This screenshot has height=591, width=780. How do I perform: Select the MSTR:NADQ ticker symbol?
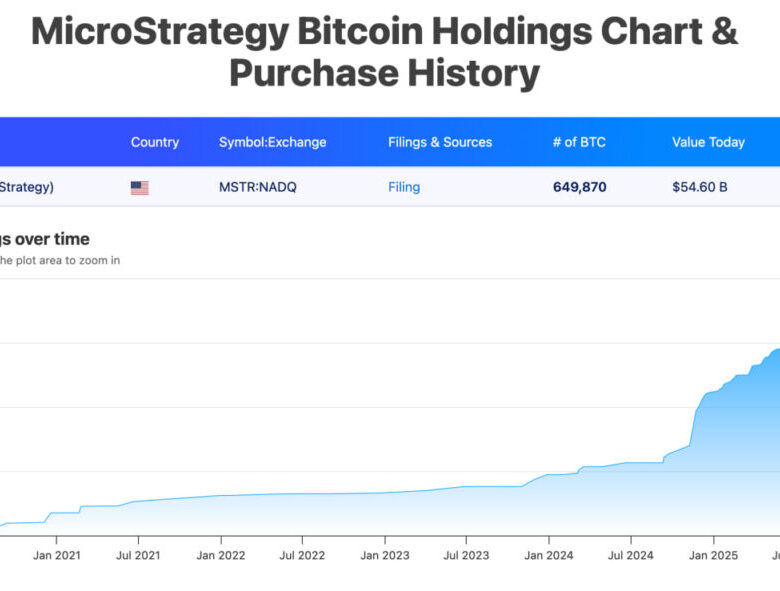pyautogui.click(x=259, y=187)
